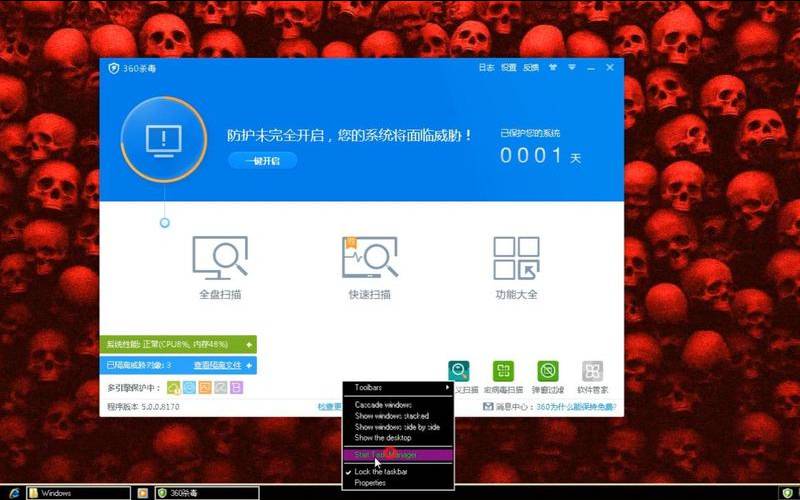Image resolution: width=800 pixels, height=500 pixels.
Task: Open the 查看隔离文件 view quarantine link
Action: click(x=217, y=365)
